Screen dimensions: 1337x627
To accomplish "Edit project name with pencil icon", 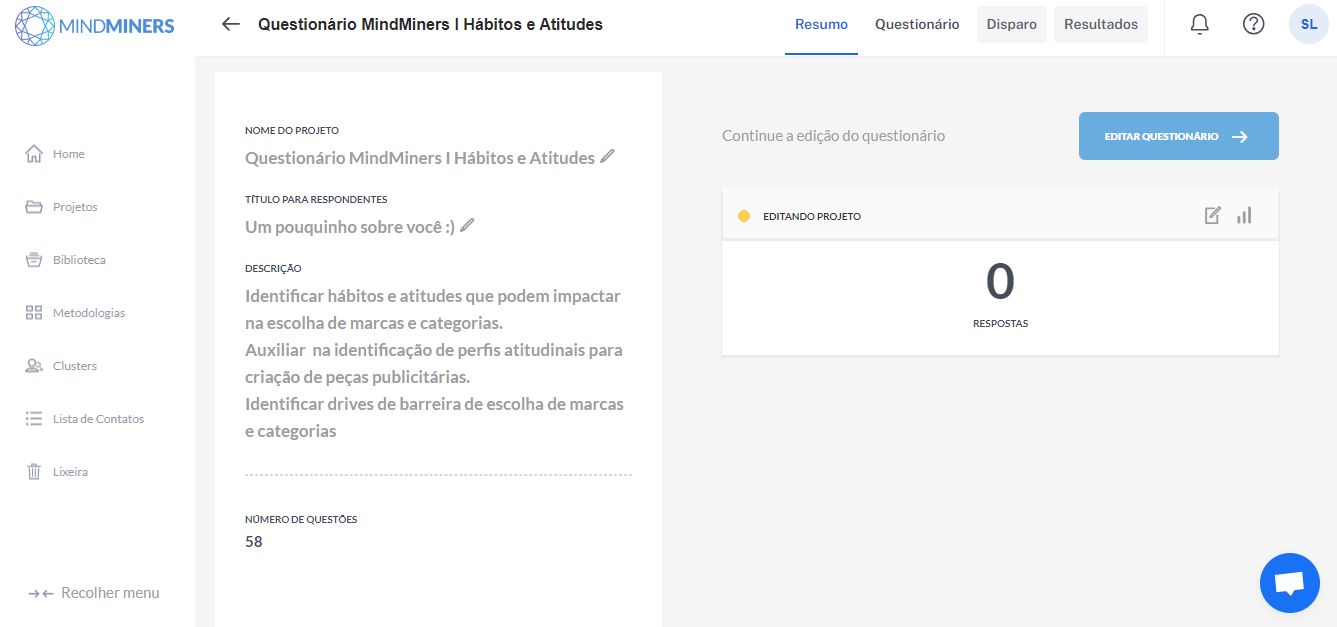I will tap(607, 156).
